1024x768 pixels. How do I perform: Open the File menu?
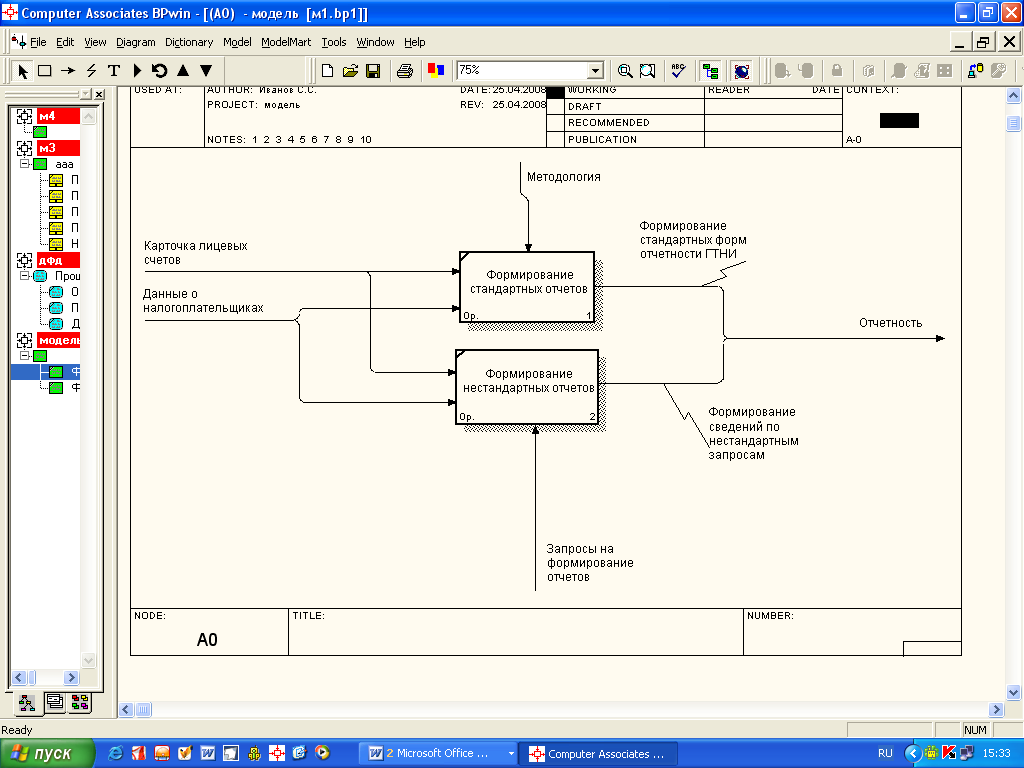[x=38, y=42]
